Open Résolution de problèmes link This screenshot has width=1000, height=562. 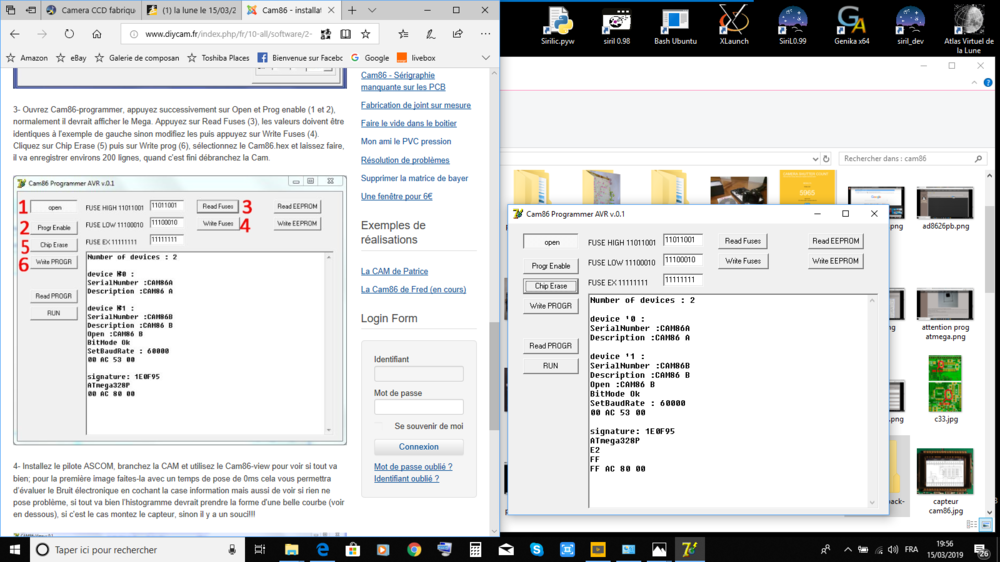405,160
